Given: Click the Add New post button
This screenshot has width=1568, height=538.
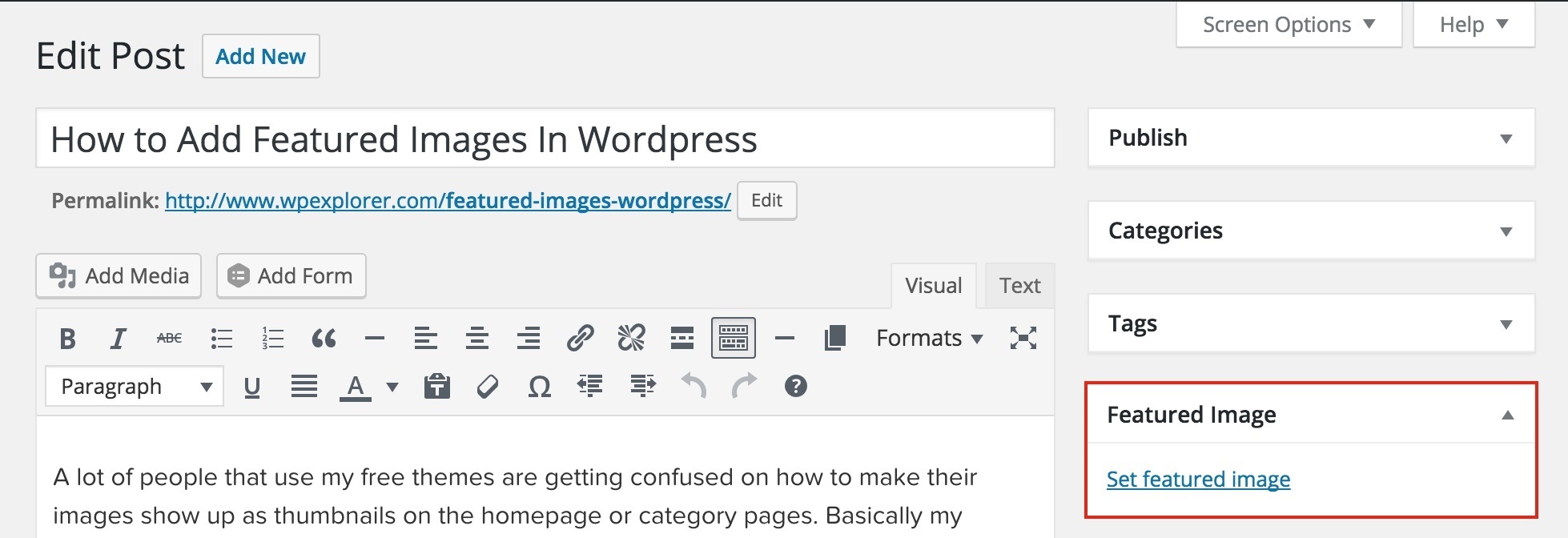Looking at the screenshot, I should click(x=261, y=56).
